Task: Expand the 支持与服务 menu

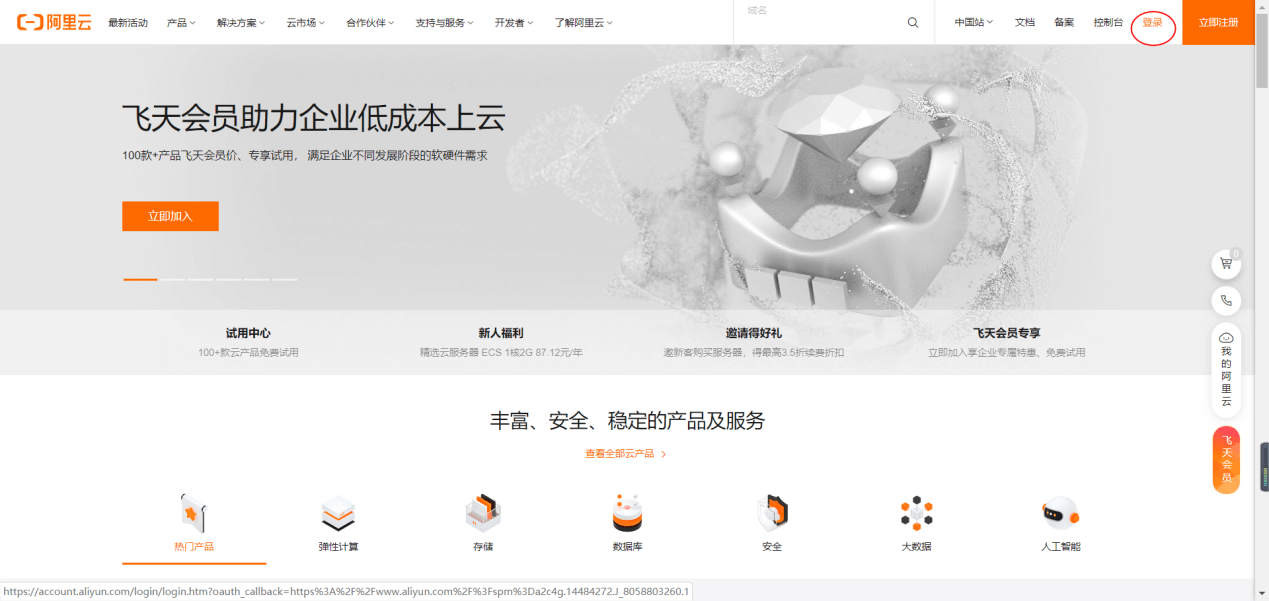Action: pyautogui.click(x=445, y=22)
